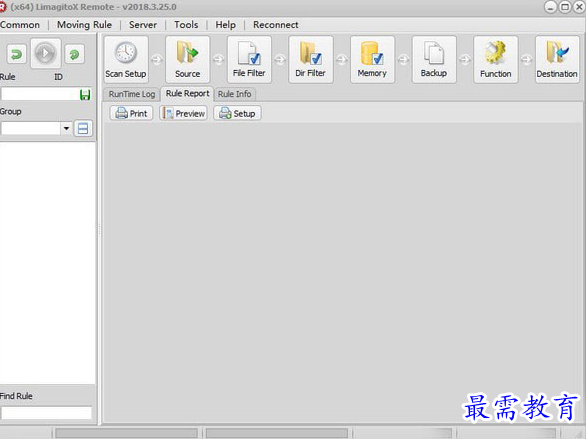Click the green undo arrow icon

click(x=16, y=54)
